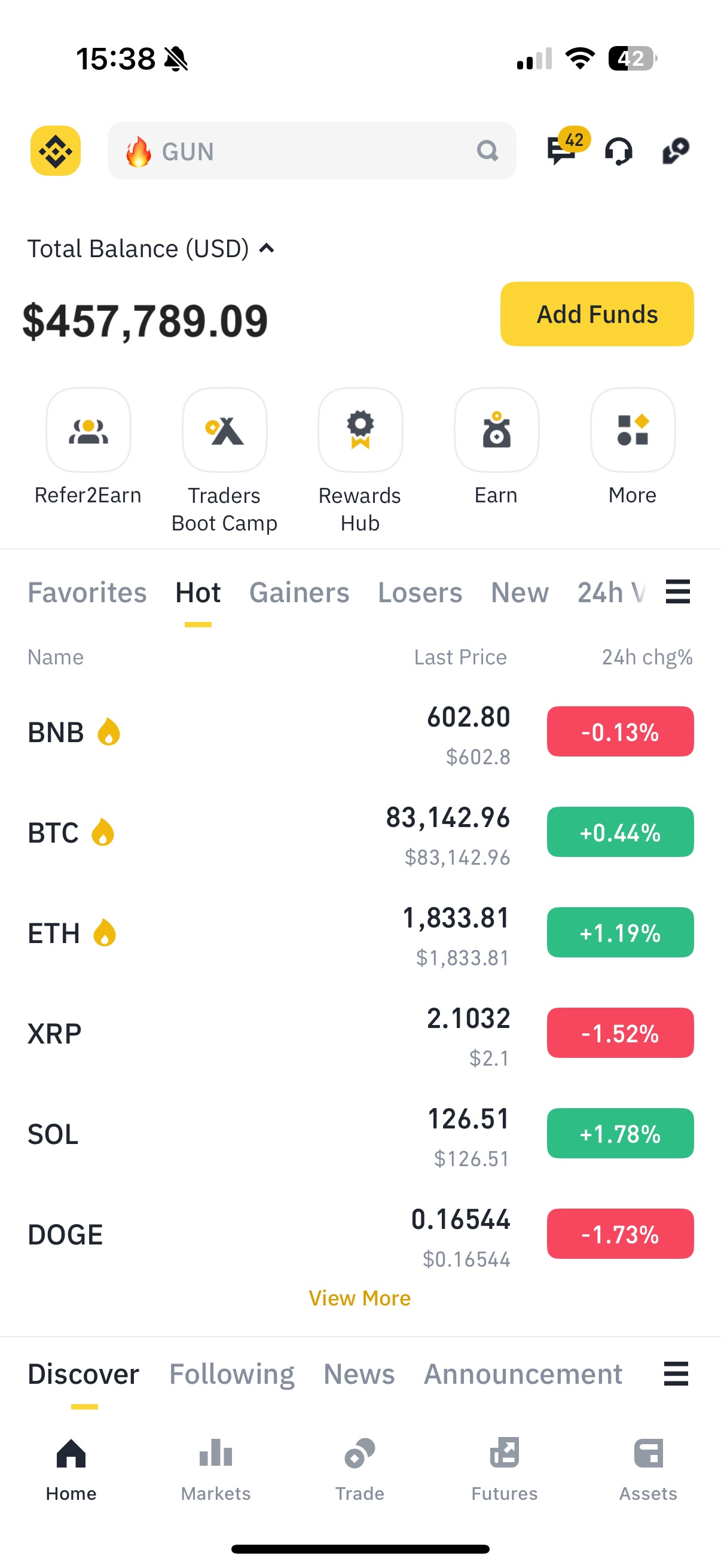
Task: Open customer support headset icon
Action: (618, 151)
